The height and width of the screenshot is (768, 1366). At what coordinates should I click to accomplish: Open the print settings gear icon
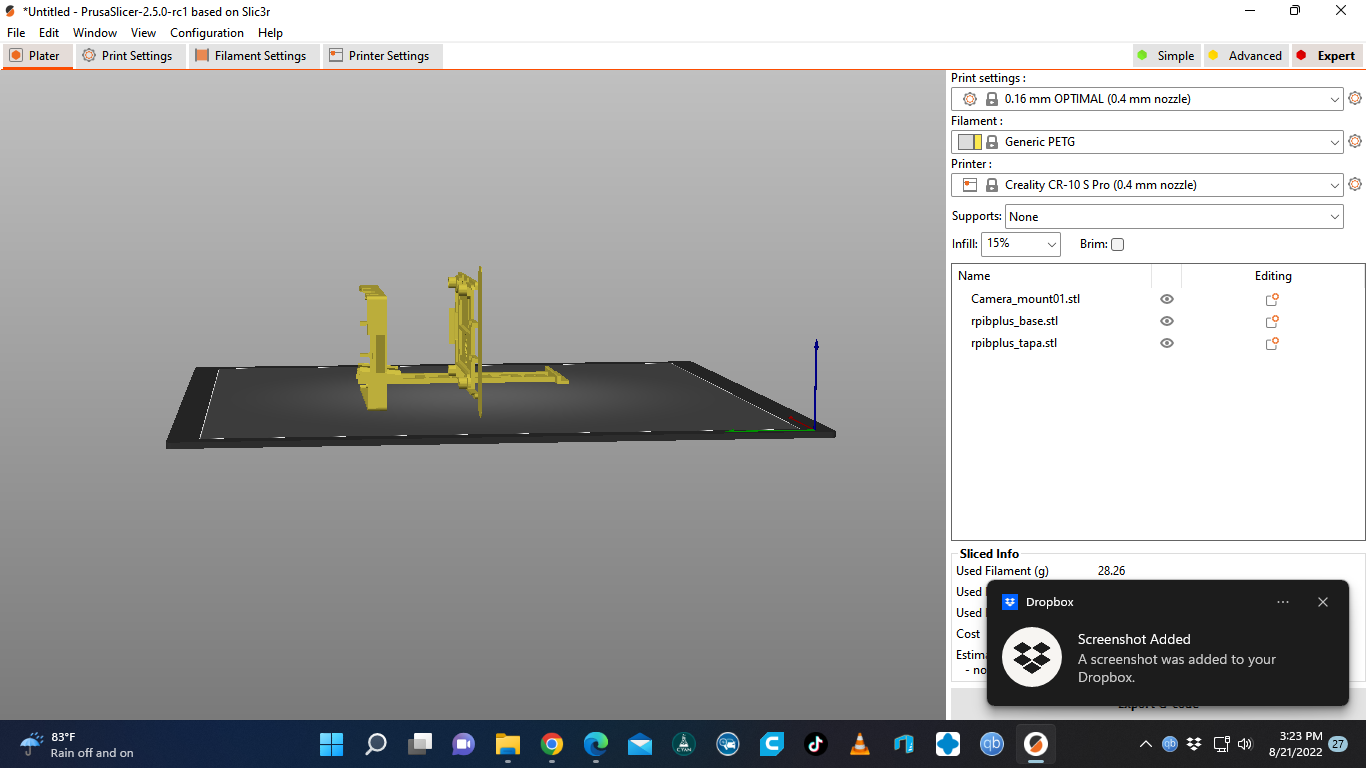[1355, 98]
